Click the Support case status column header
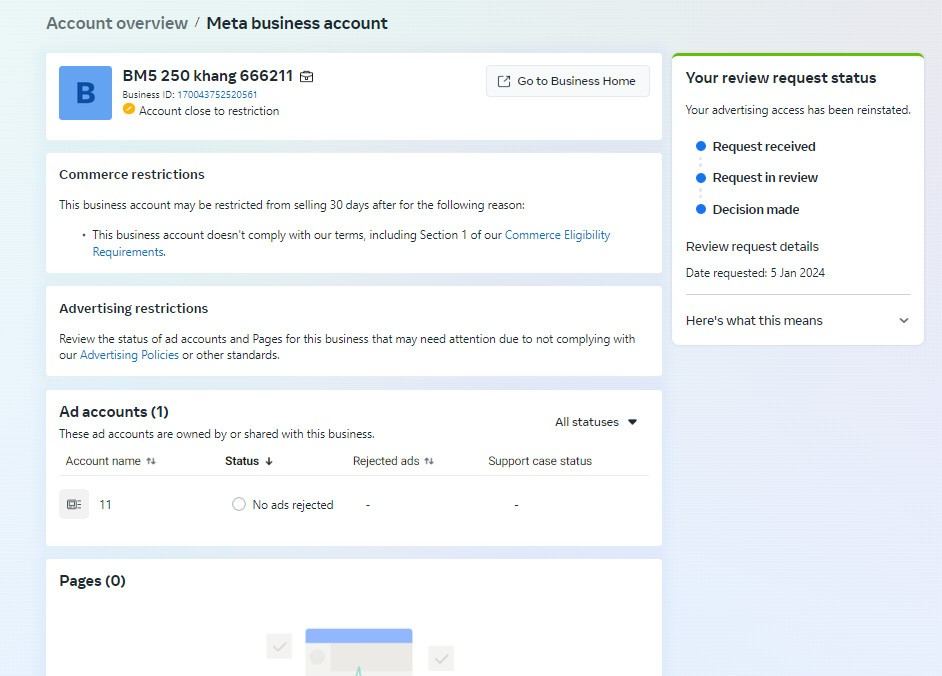 point(540,461)
